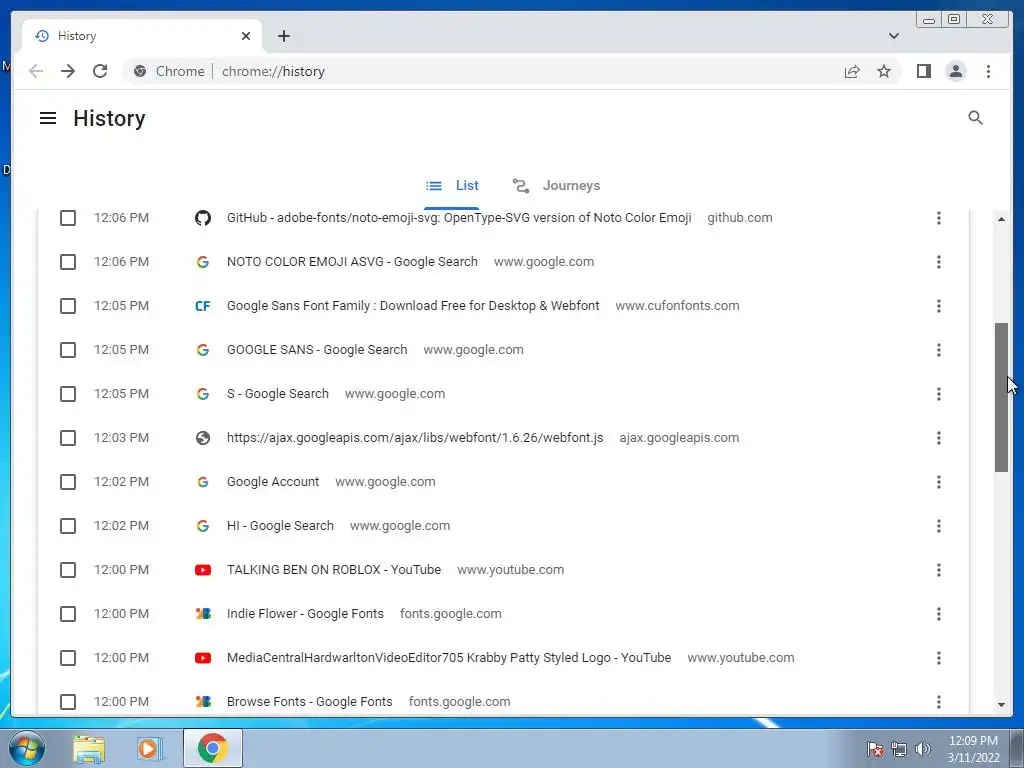Click YouTube favicon of Krabby Patty entry
The width and height of the screenshot is (1024, 768).
(203, 658)
